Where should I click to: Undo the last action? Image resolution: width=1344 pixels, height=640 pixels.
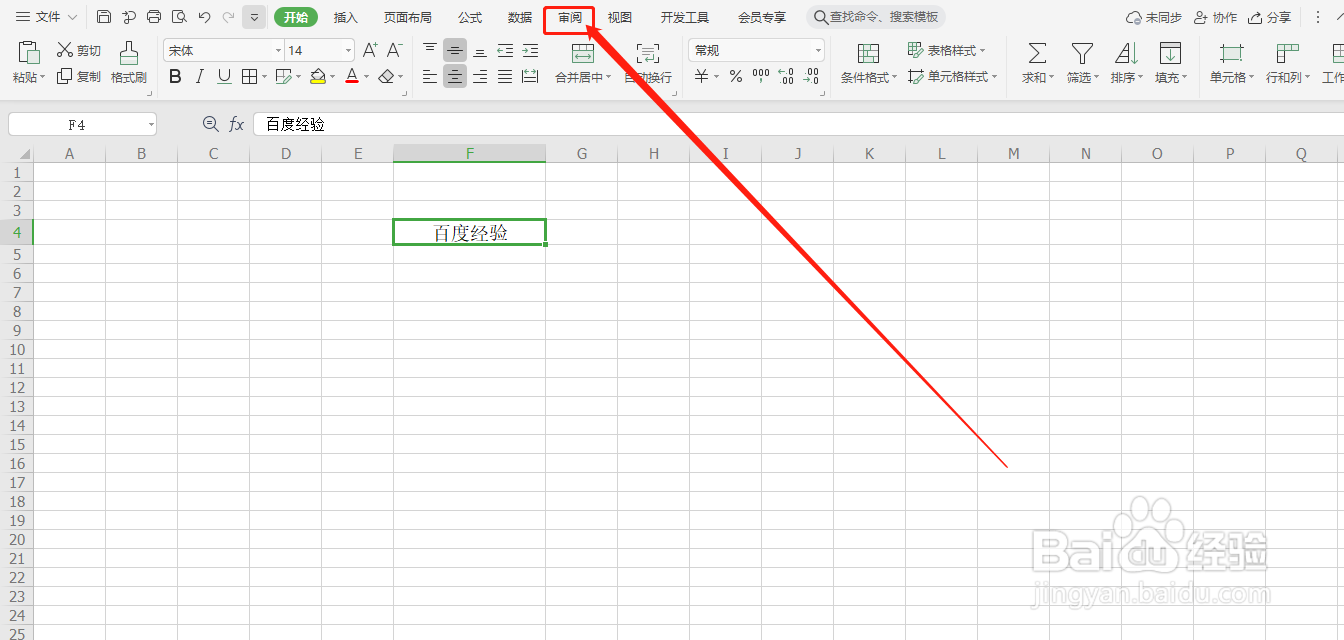[204, 17]
